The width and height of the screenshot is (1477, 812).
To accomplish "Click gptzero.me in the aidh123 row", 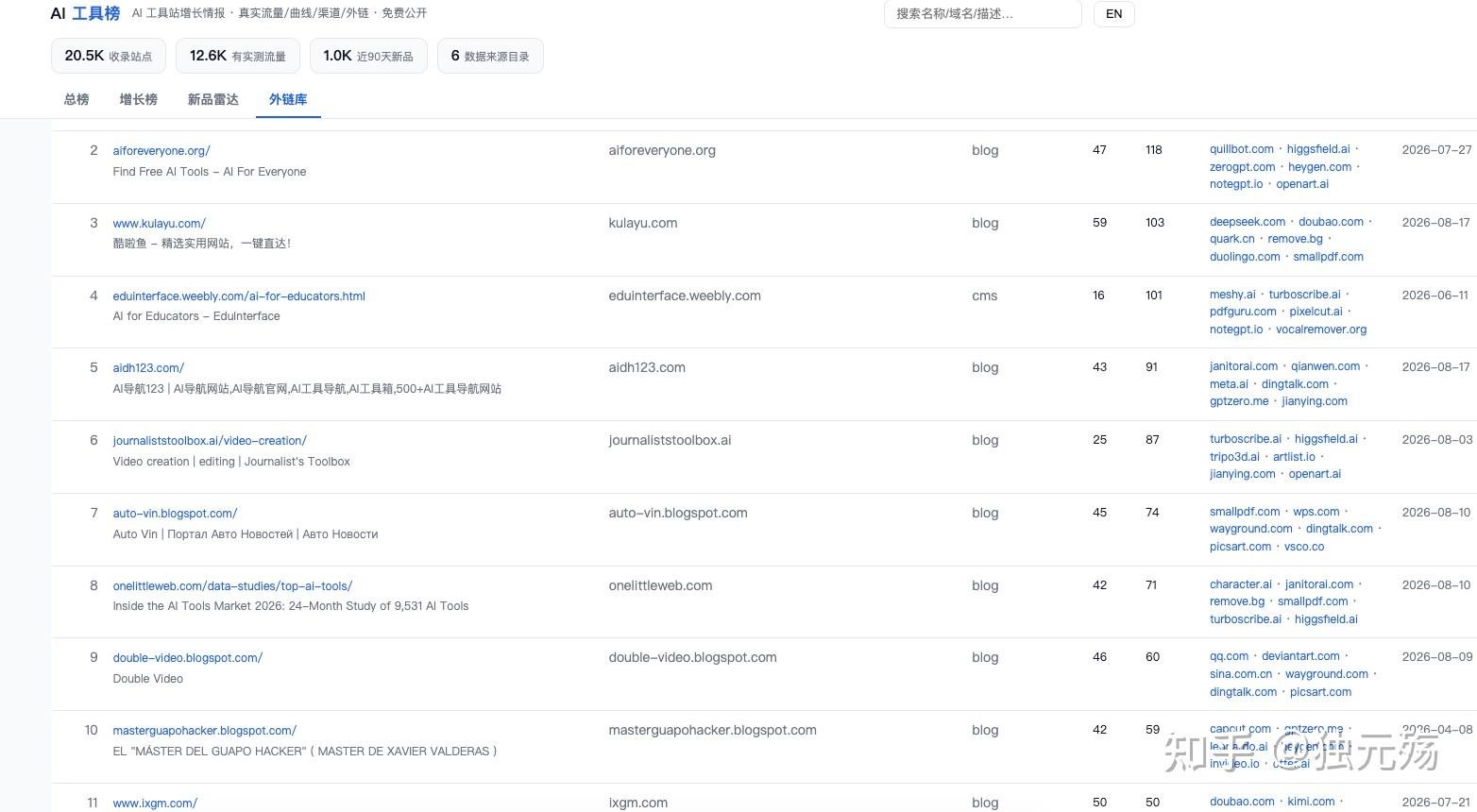I will coord(1239,401).
